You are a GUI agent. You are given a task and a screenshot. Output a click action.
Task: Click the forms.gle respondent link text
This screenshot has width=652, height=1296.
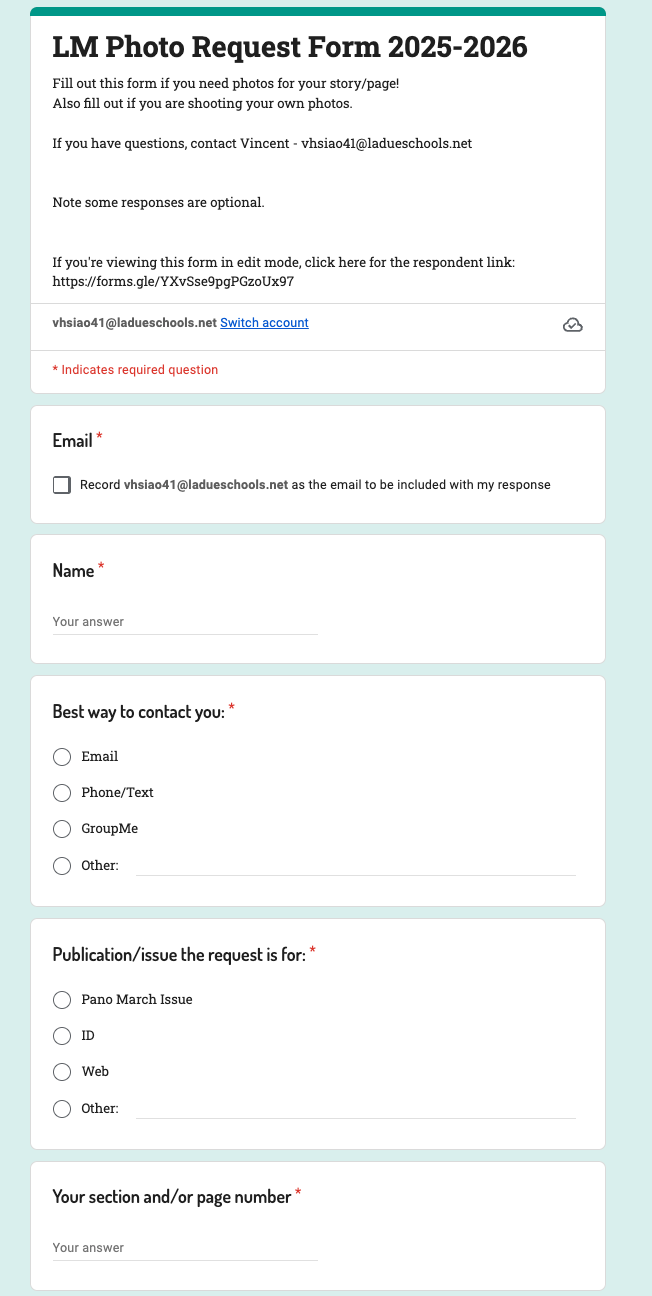tap(173, 281)
